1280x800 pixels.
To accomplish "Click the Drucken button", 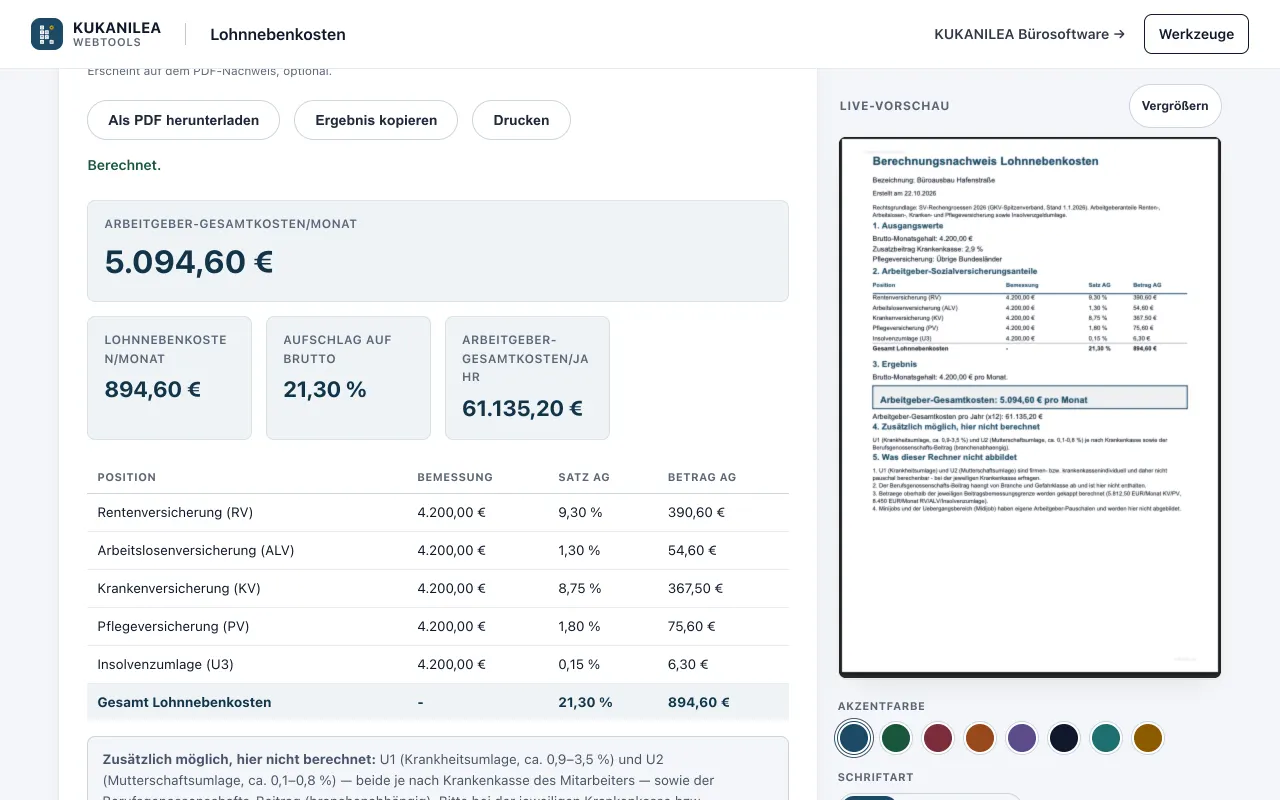I will tap(521, 120).
